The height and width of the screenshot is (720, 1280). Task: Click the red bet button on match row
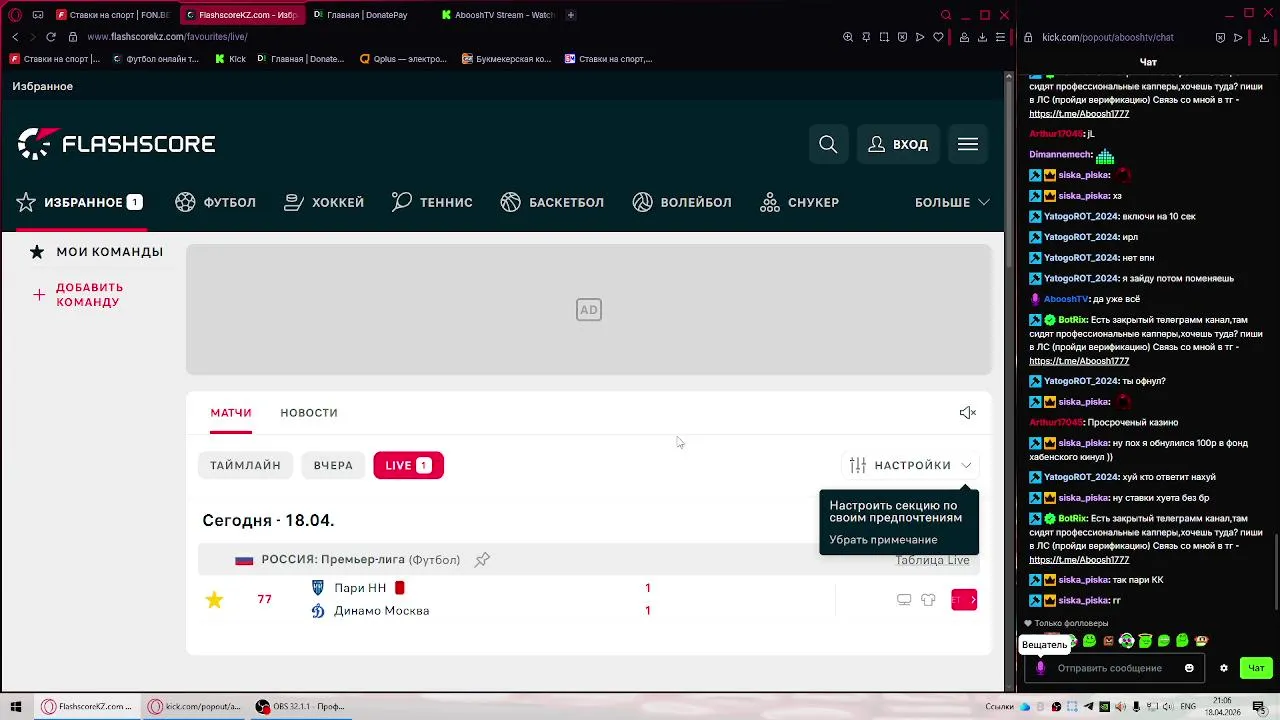pos(964,600)
